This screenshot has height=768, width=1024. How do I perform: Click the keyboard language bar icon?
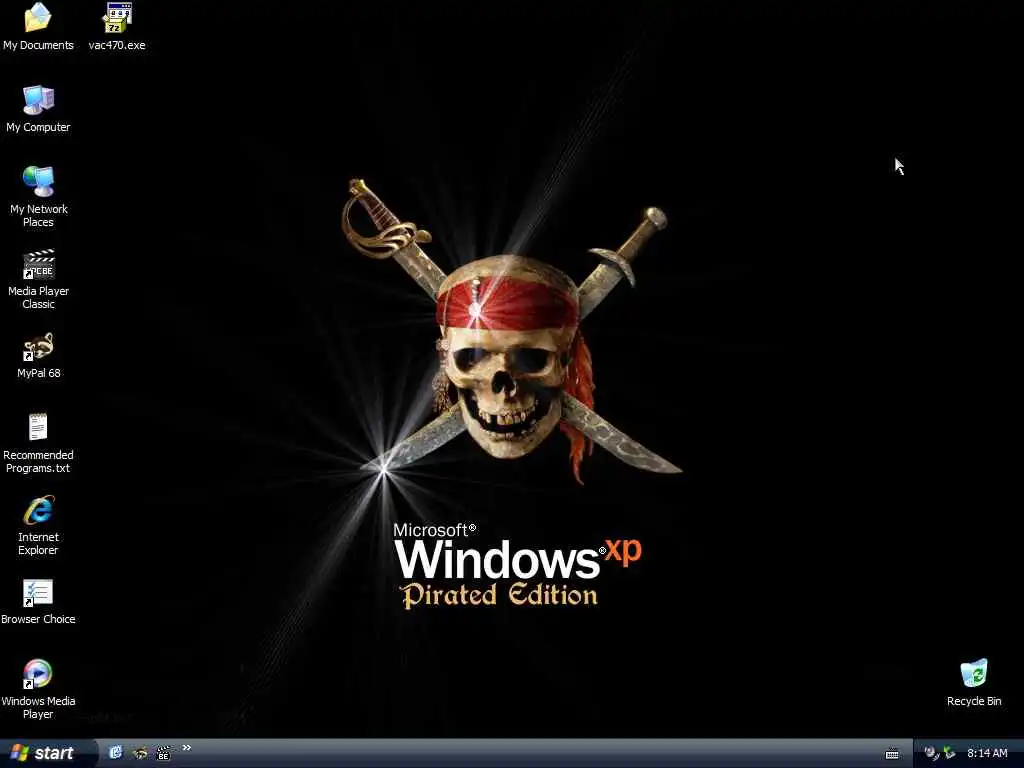(x=892, y=754)
